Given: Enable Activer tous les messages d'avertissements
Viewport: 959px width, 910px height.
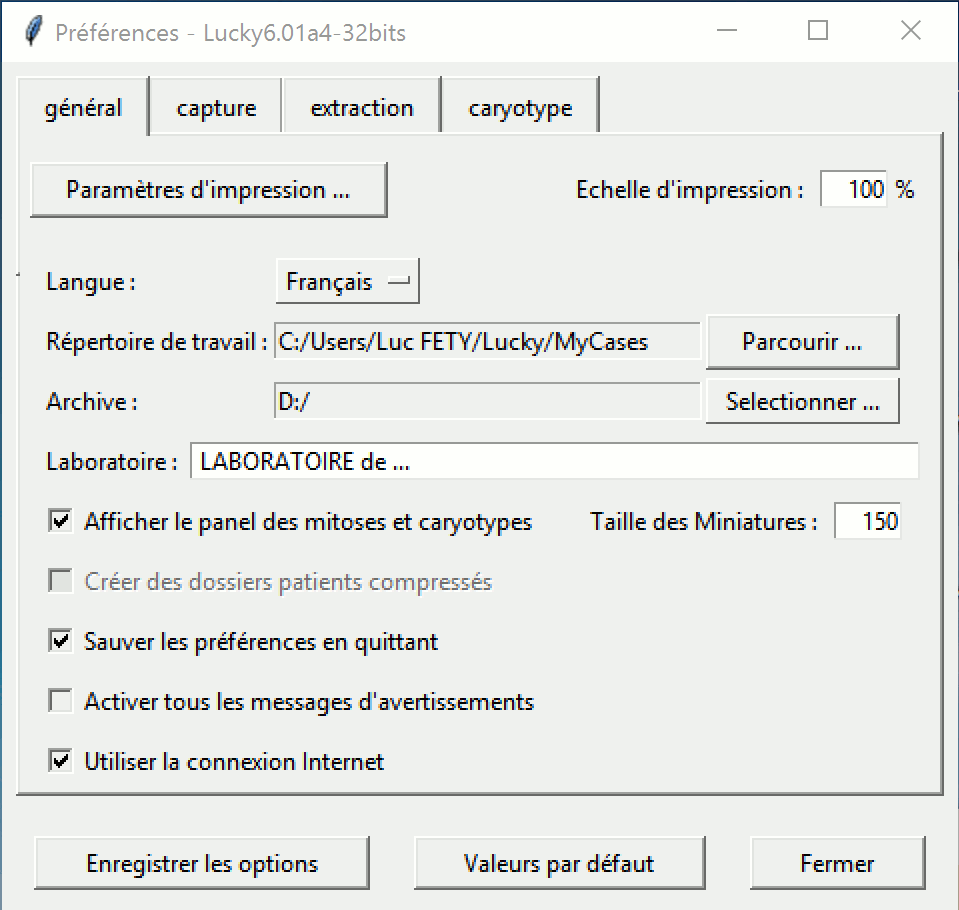Looking at the screenshot, I should (x=62, y=701).
